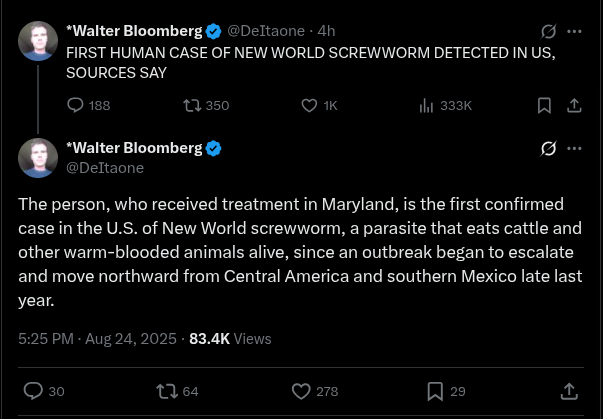This screenshot has width=603, height=419.
Task: Open Walter Bloomberg's avatar on first tweet
Action: [x=38, y=40]
